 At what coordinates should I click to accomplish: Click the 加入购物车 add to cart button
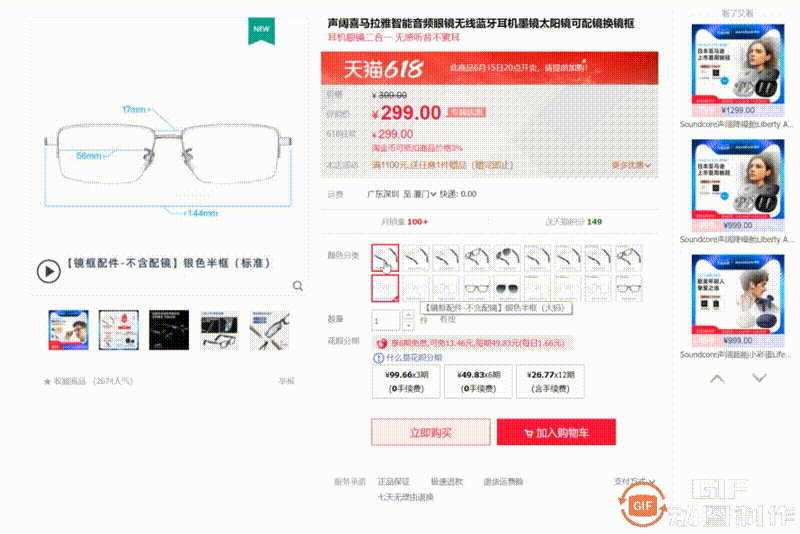point(556,432)
